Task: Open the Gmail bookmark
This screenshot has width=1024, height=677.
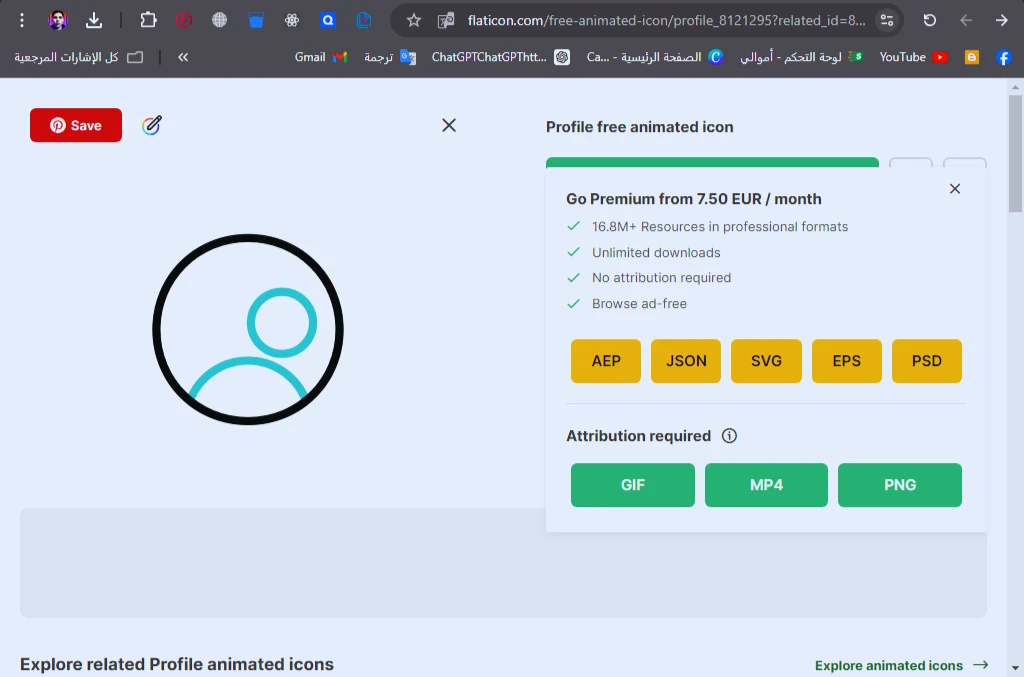Action: pyautogui.click(x=321, y=57)
